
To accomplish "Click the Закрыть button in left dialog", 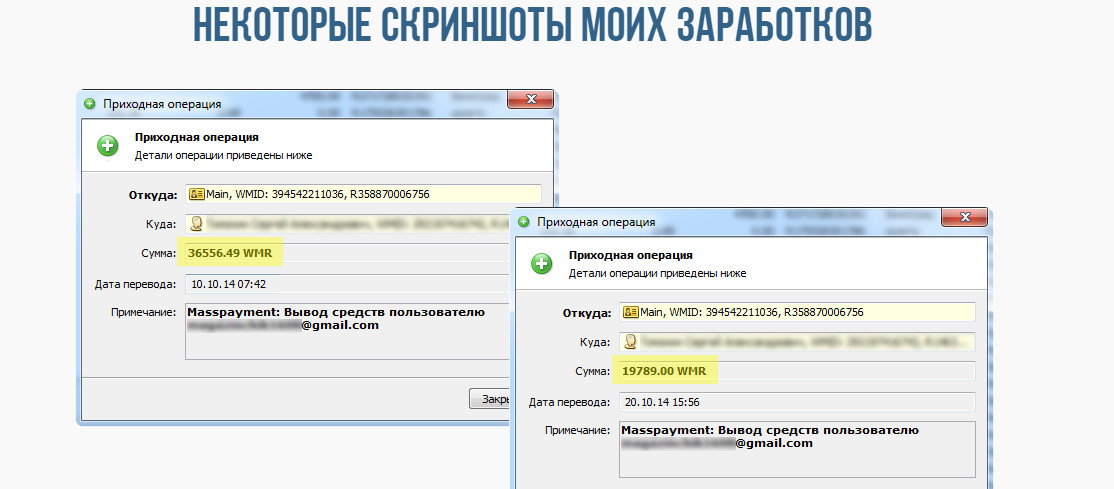I will coord(490,399).
